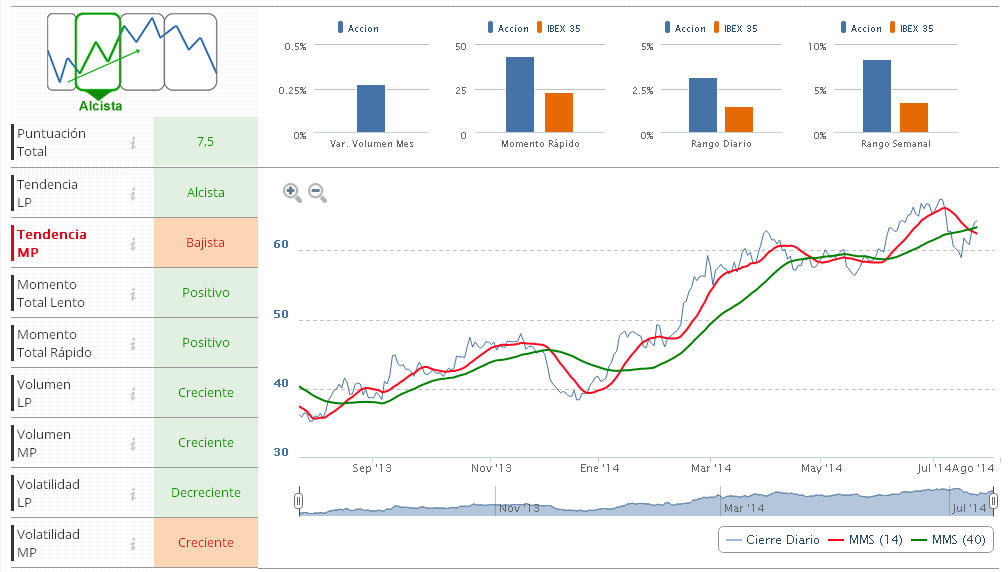Image resolution: width=1008 pixels, height=572 pixels.
Task: Show info for Tendencia MP row
Action: coord(133,243)
